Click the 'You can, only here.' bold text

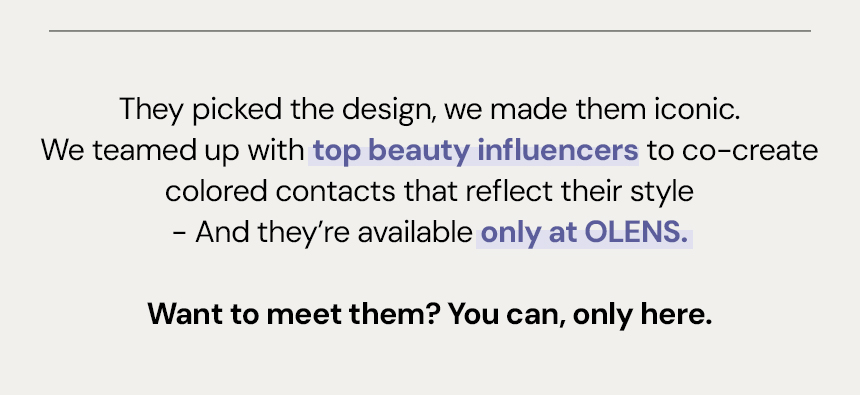(580, 315)
